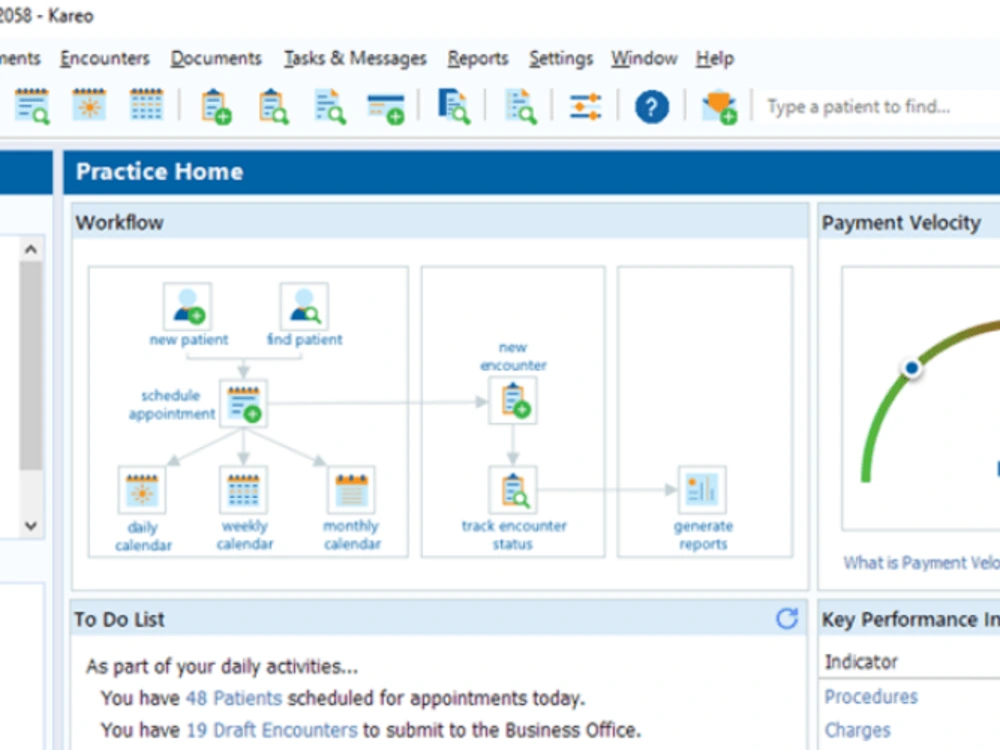Click the Indicator column header
1000x750 pixels.
pos(861,662)
